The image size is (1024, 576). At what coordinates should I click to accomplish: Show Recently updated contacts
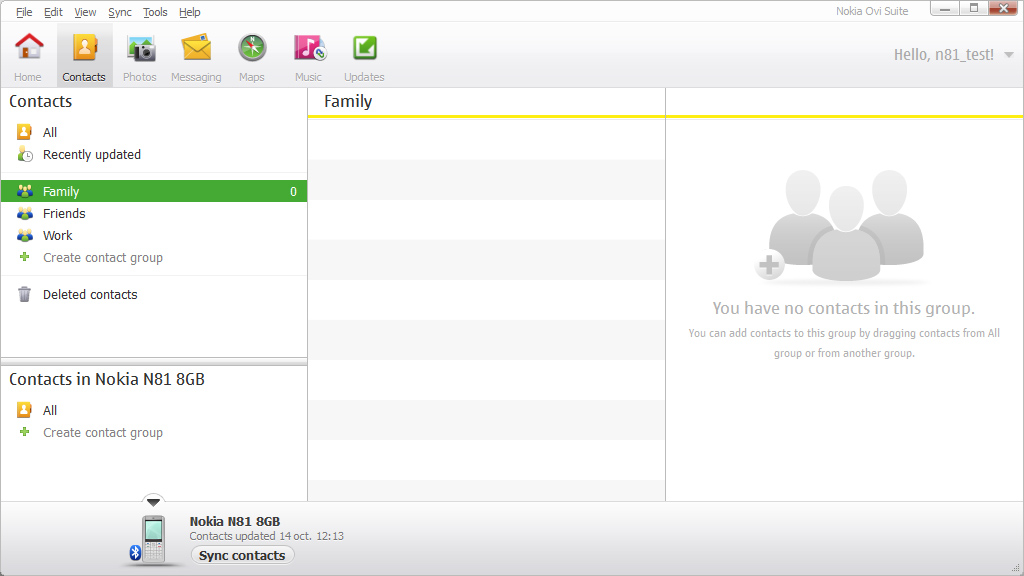[x=92, y=155]
